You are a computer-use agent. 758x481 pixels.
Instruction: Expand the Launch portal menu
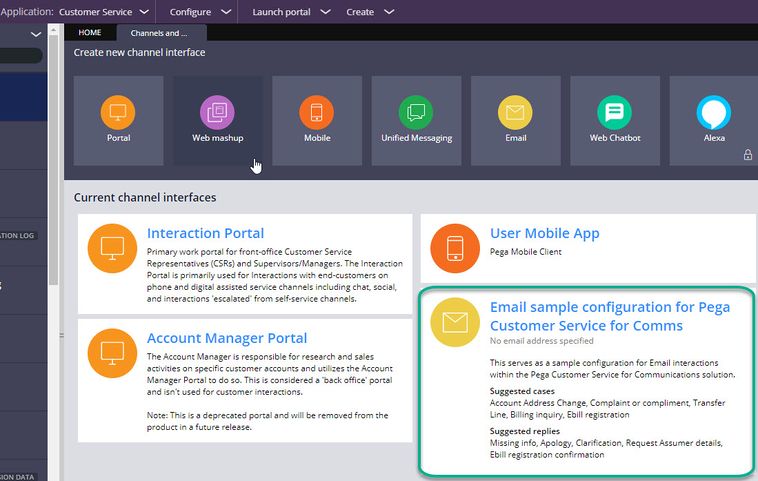click(291, 12)
